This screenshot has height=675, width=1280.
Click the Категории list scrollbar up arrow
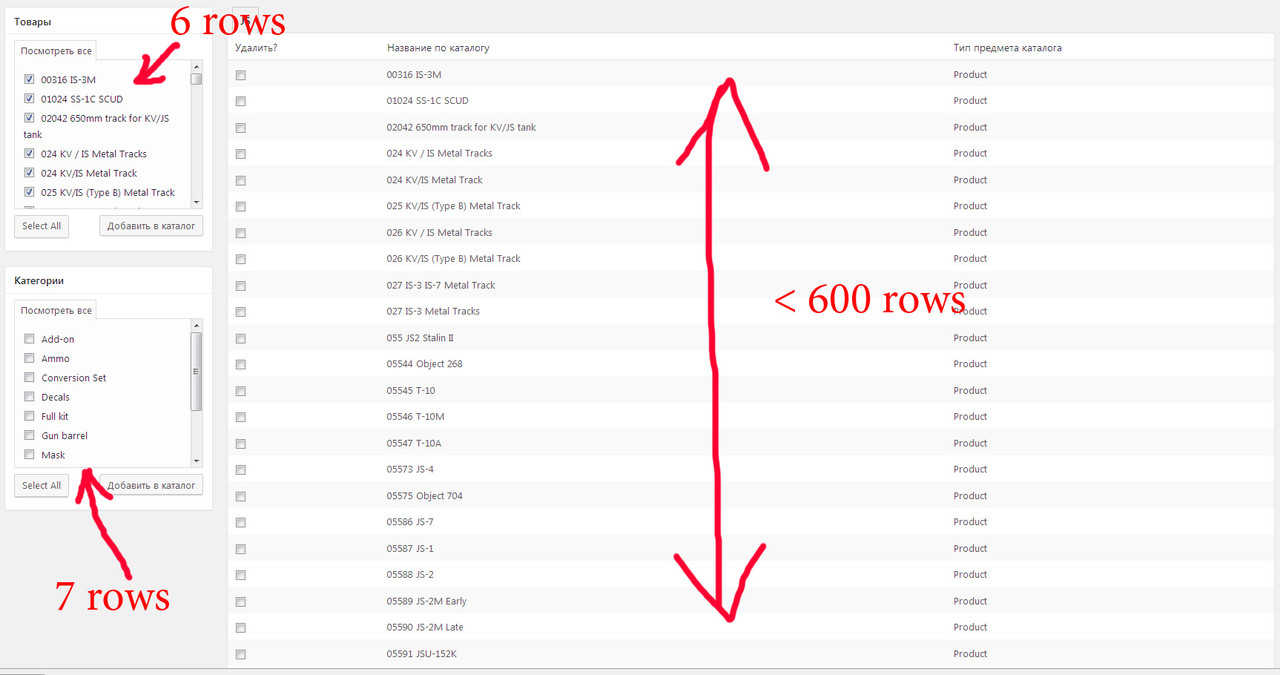click(x=197, y=326)
